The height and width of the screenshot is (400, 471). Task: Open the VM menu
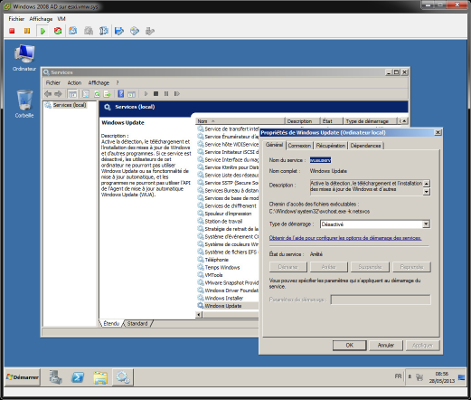pyautogui.click(x=61, y=19)
